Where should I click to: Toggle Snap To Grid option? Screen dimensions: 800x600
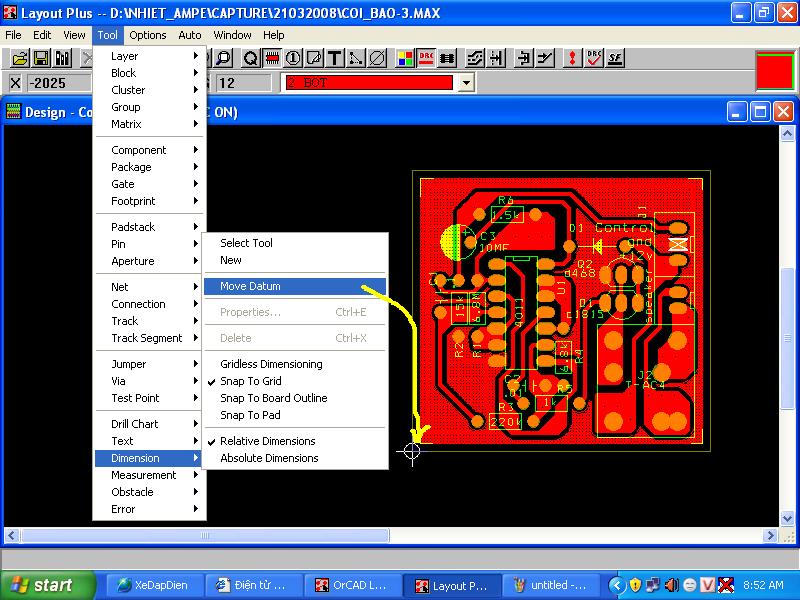coord(251,381)
